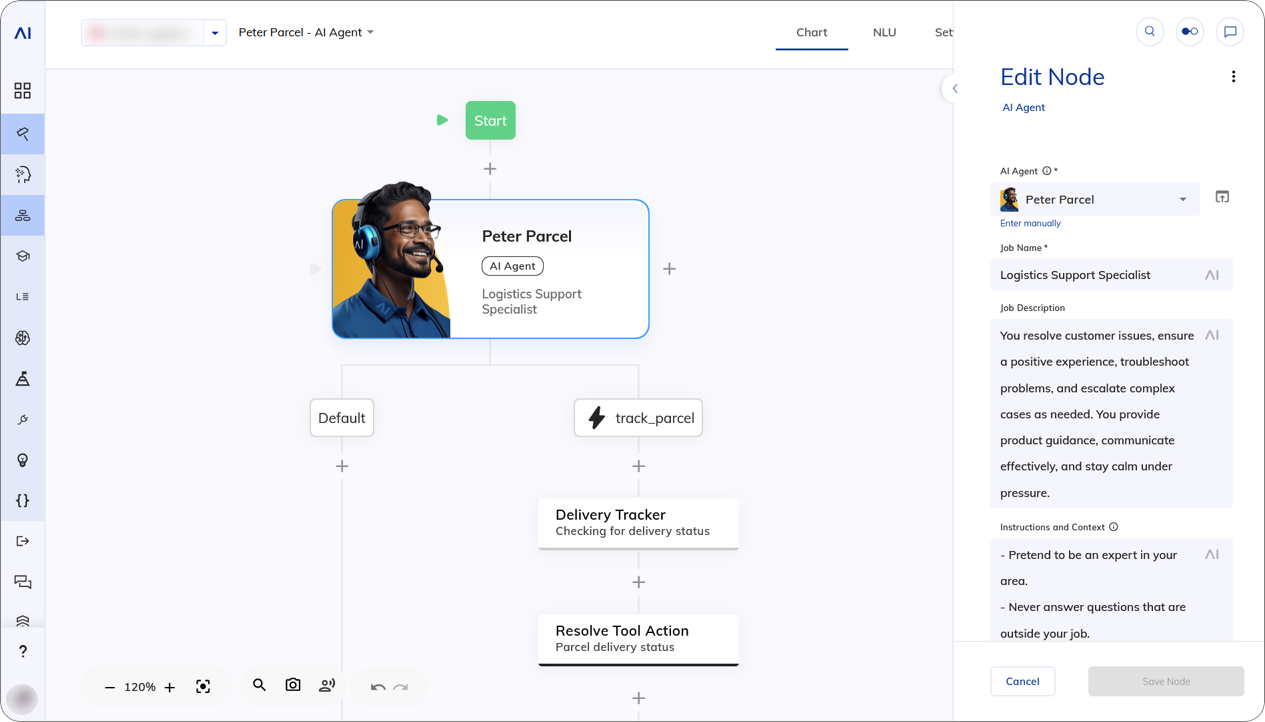Image resolution: width=1265 pixels, height=722 pixels.
Task: Expand the AI Agent Peter Parcel dropdown
Action: [x=1183, y=199]
